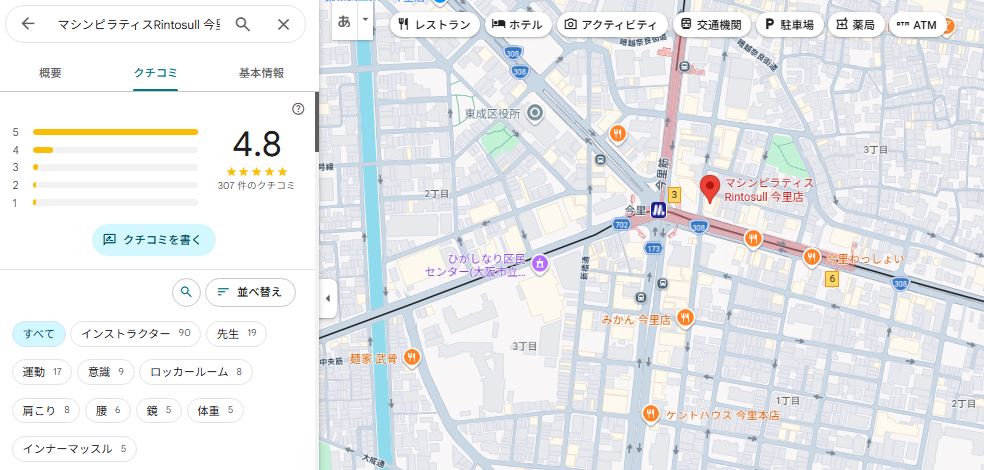The image size is (984, 470).
Task: Click the back arrow in search bar
Action: click(x=28, y=24)
